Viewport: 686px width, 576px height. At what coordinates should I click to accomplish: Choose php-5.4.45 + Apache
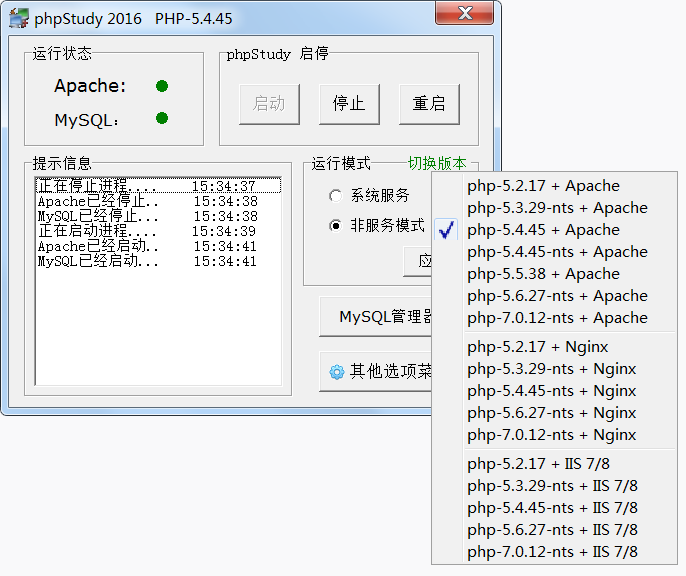[x=554, y=230]
